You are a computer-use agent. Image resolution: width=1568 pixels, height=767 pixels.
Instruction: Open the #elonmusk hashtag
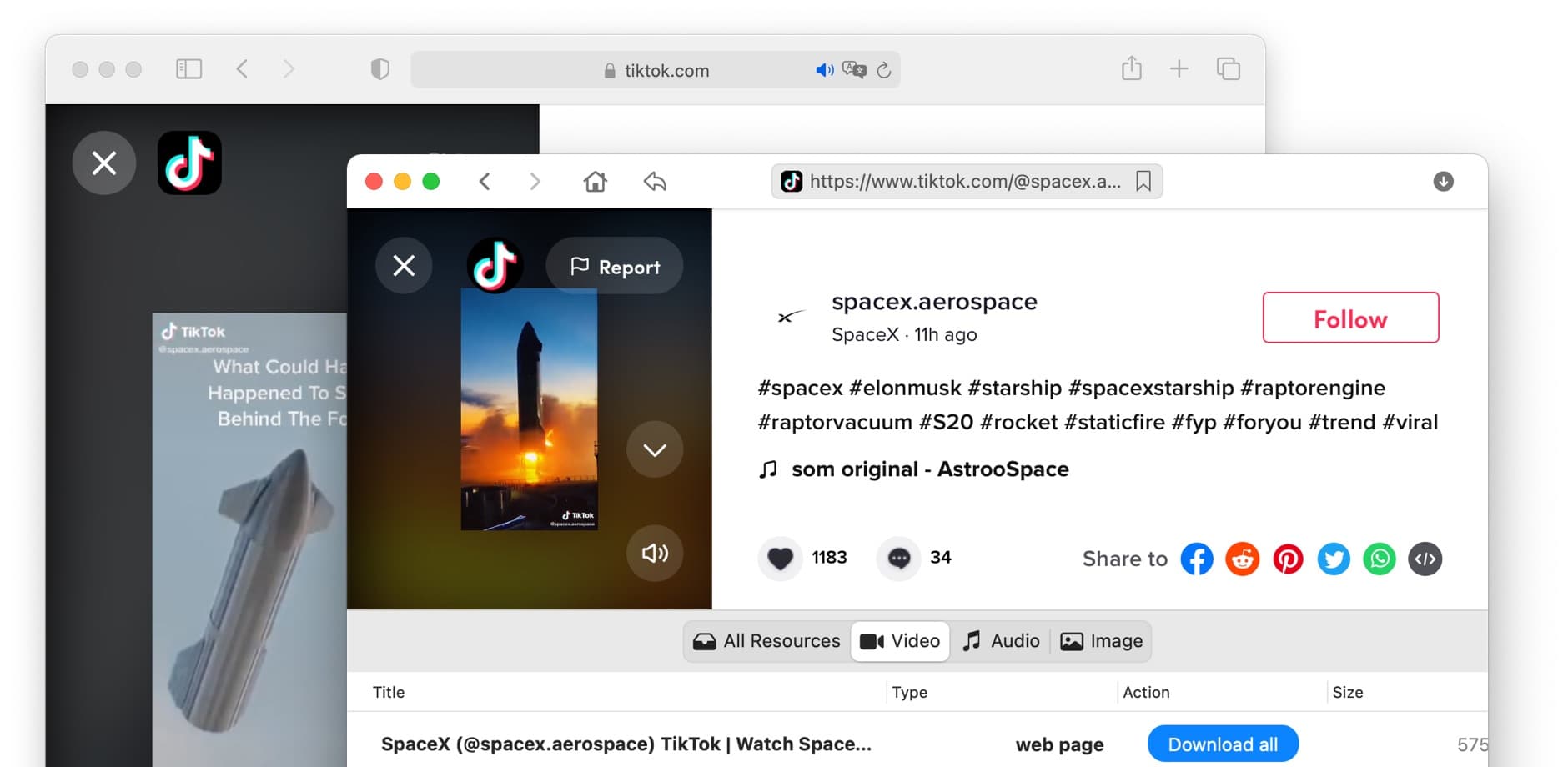tap(905, 388)
